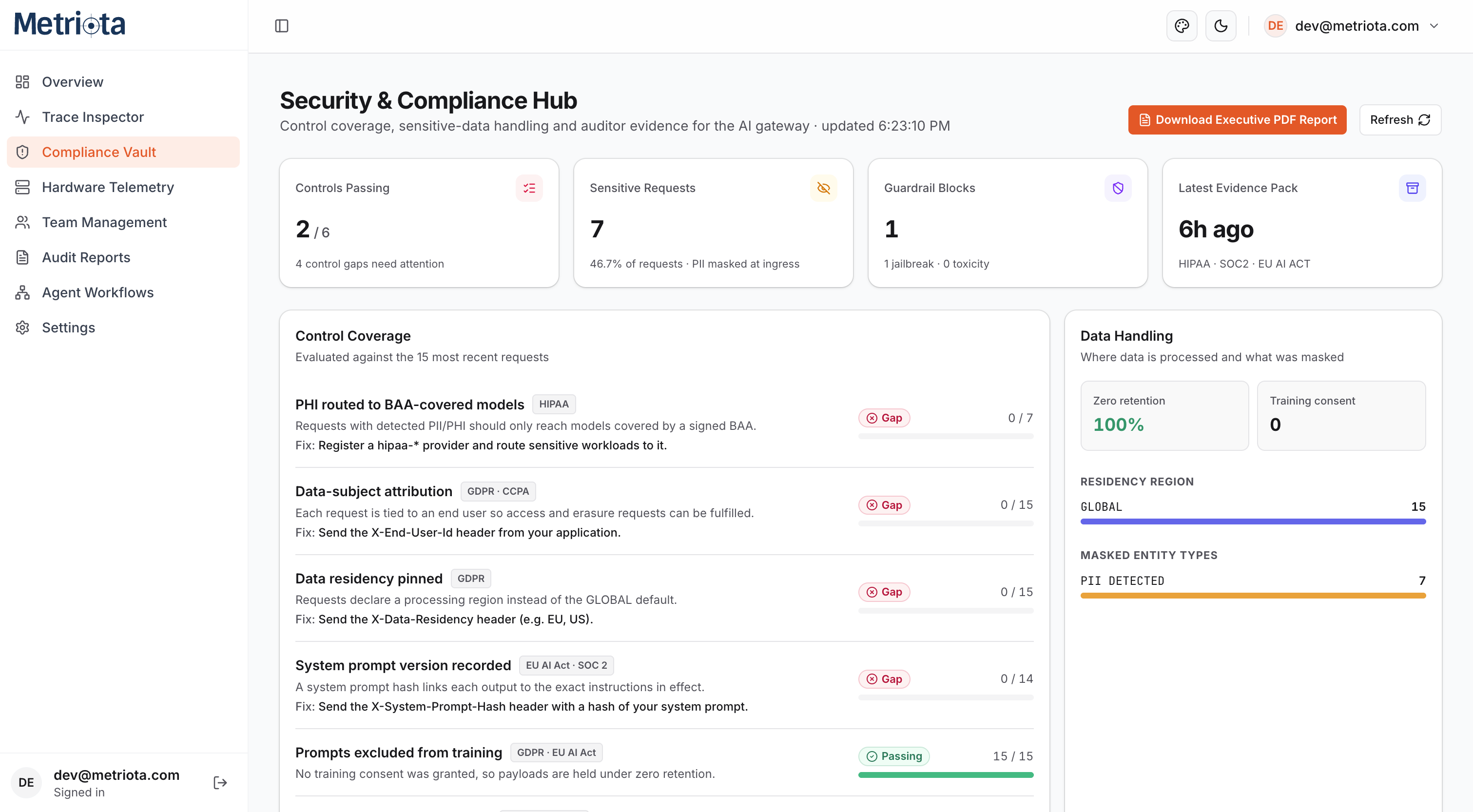Open Settings from sidebar
This screenshot has width=1473, height=812.
[x=123, y=328]
